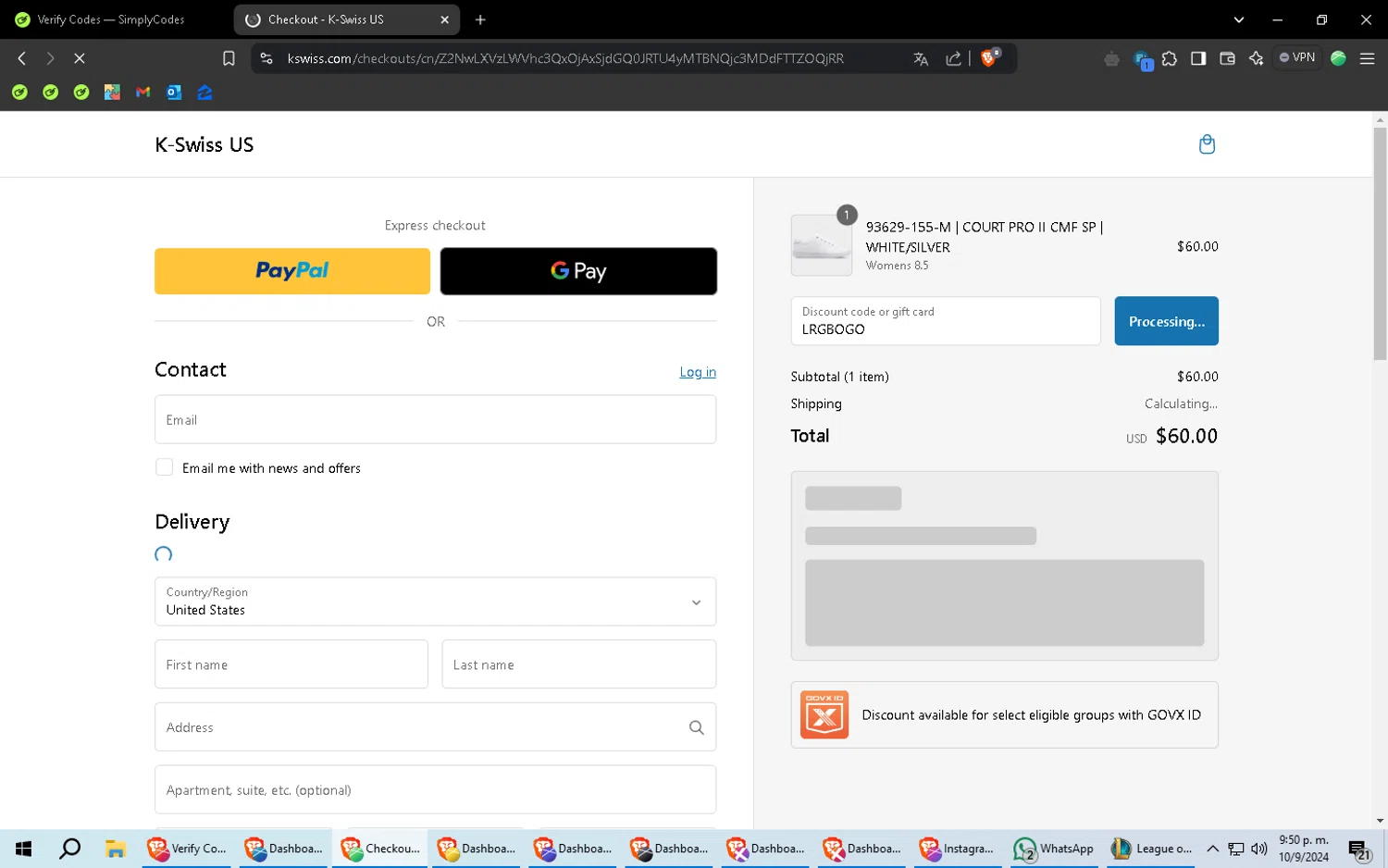This screenshot has height=868, width=1388.
Task: Open Windows taskbar search
Action: click(x=69, y=849)
